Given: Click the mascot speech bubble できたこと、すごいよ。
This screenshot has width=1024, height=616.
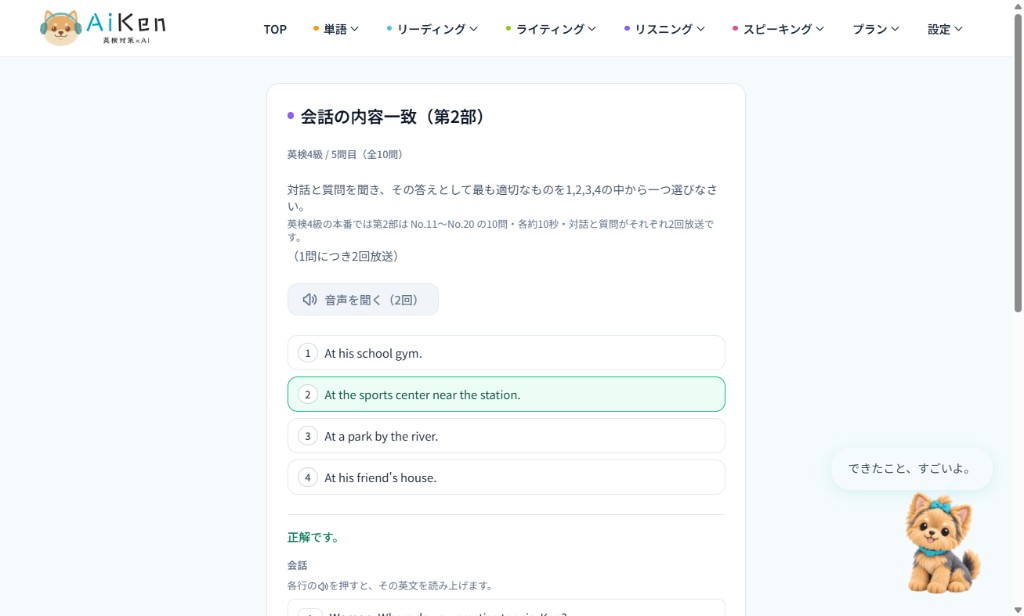Looking at the screenshot, I should click(x=912, y=468).
